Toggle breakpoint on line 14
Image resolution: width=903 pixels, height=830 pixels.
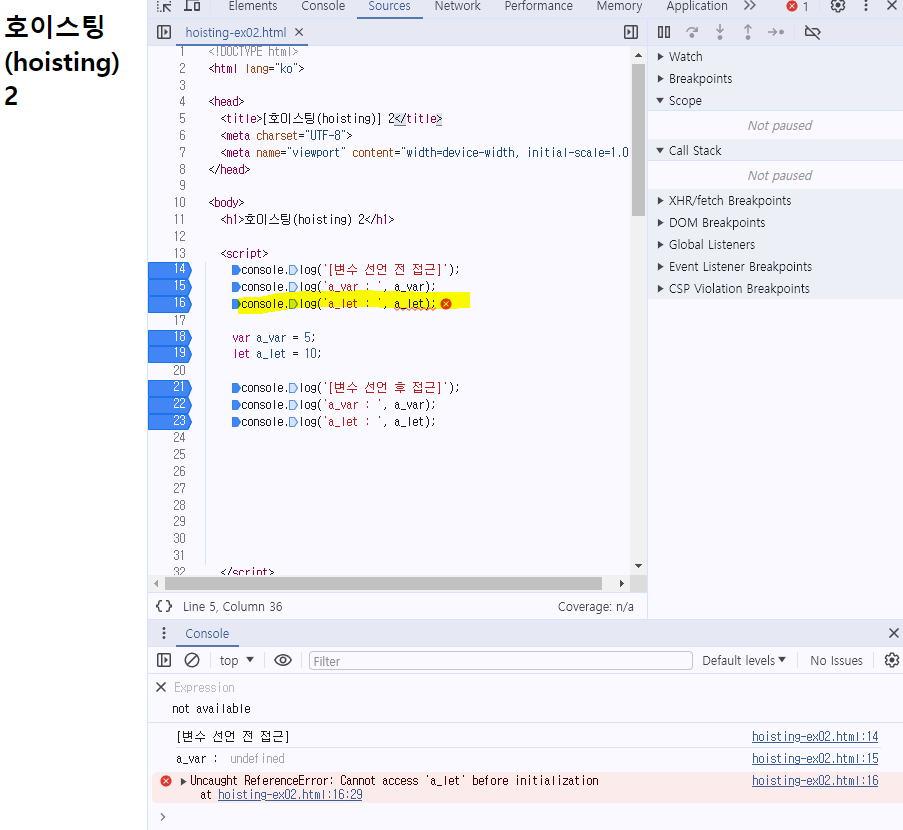pyautogui.click(x=170, y=269)
